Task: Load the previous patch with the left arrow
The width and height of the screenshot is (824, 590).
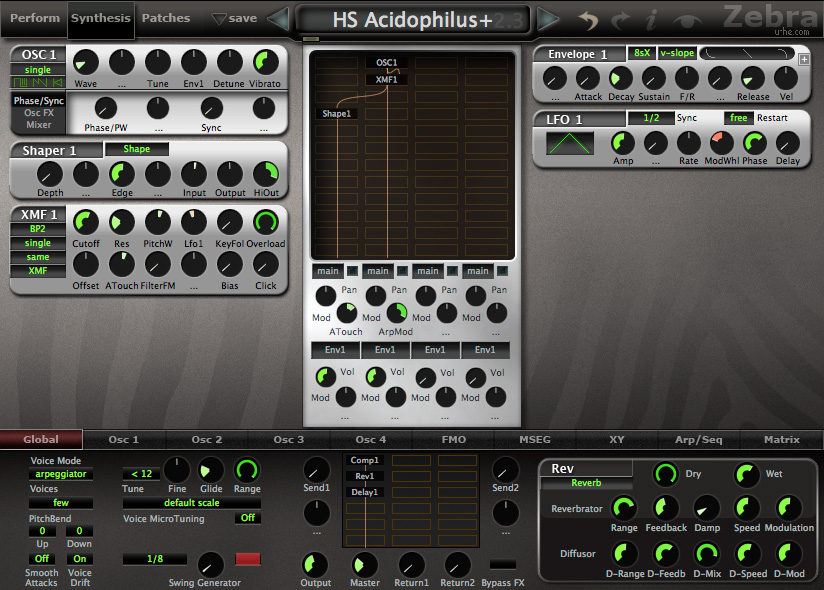Action: click(279, 19)
